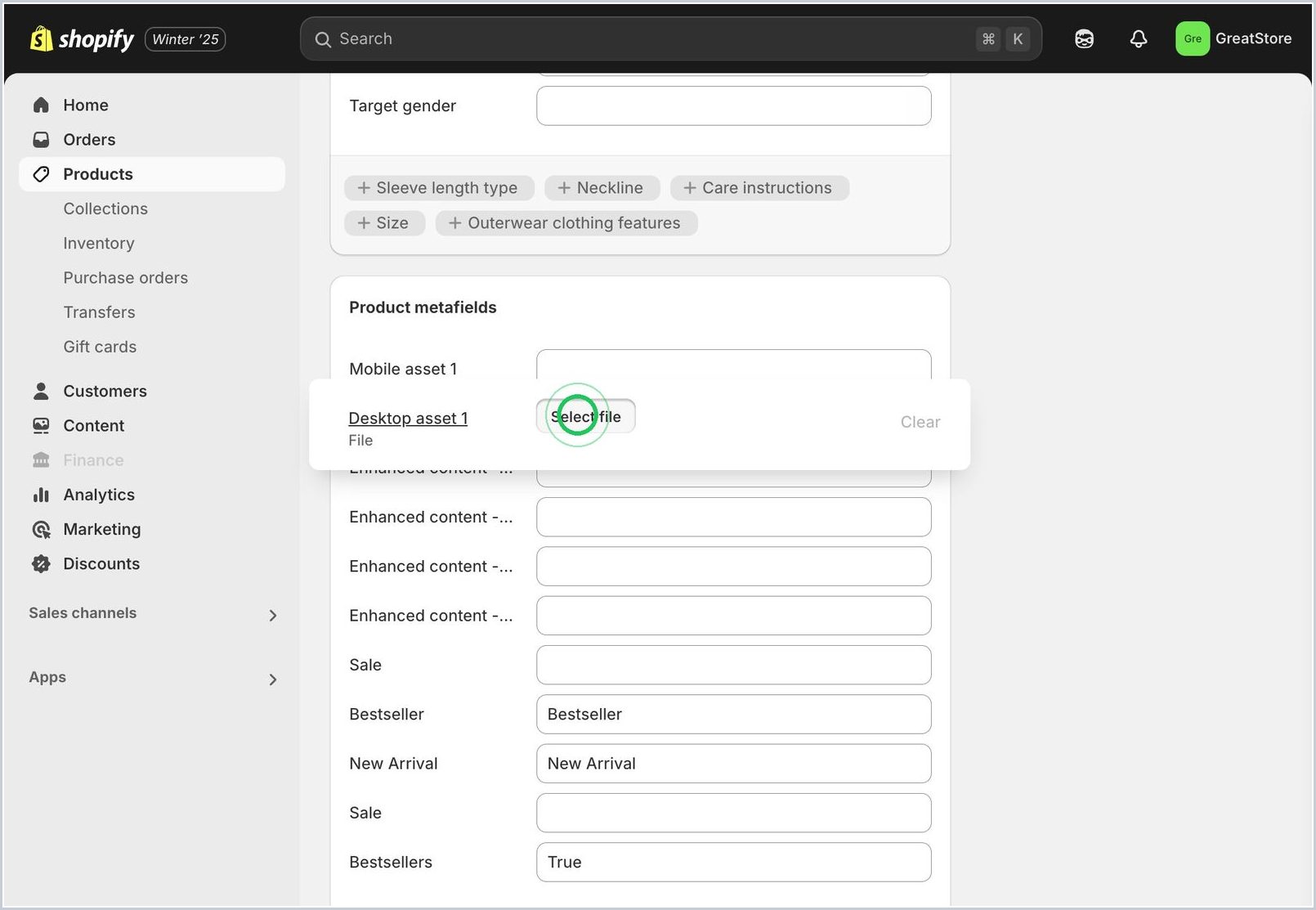Open the Sidekick assistant icon
This screenshot has width=1316, height=910.
(1084, 38)
